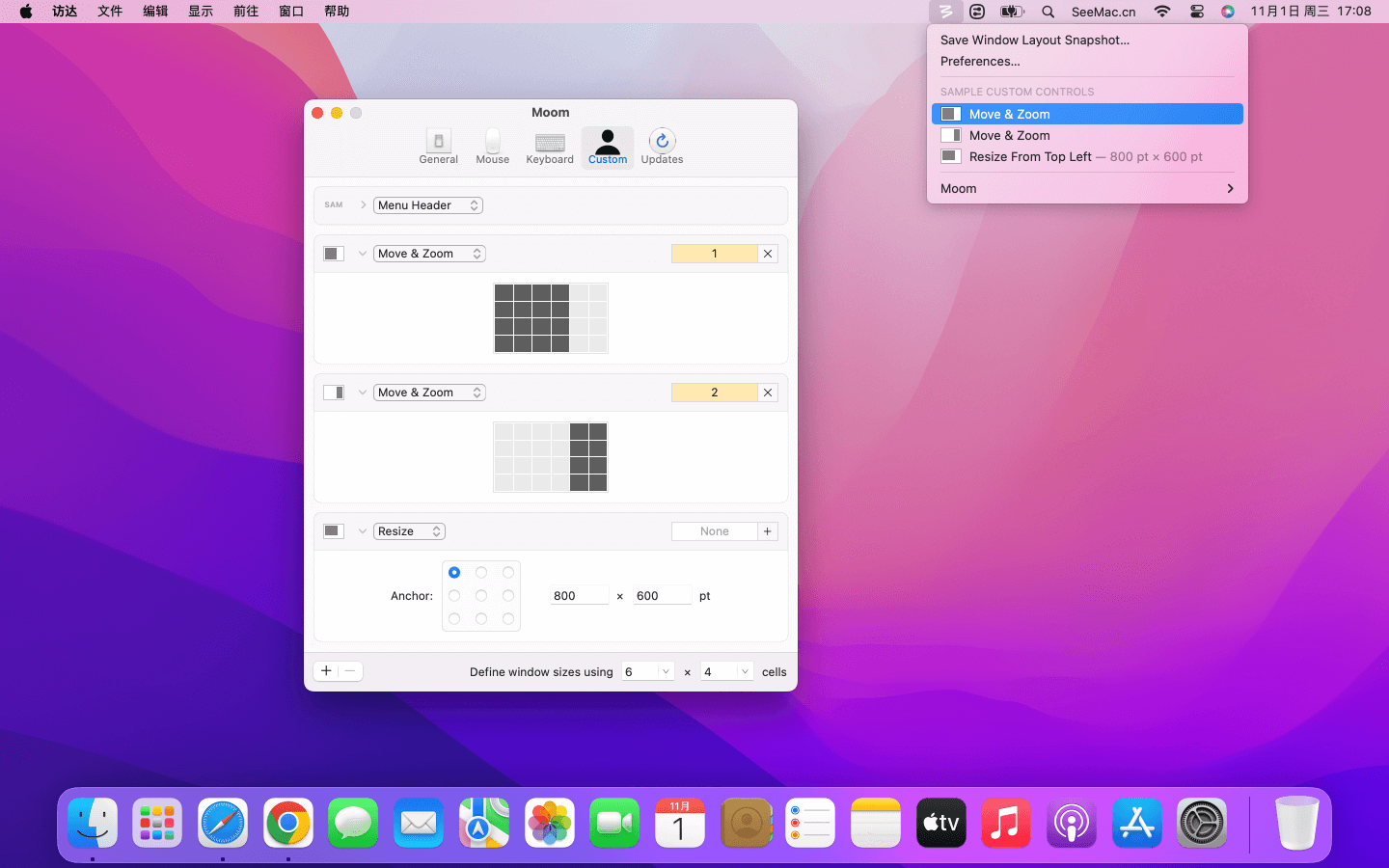Select the top-center anchor radio button
Image resolution: width=1389 pixels, height=868 pixels.
[481, 573]
